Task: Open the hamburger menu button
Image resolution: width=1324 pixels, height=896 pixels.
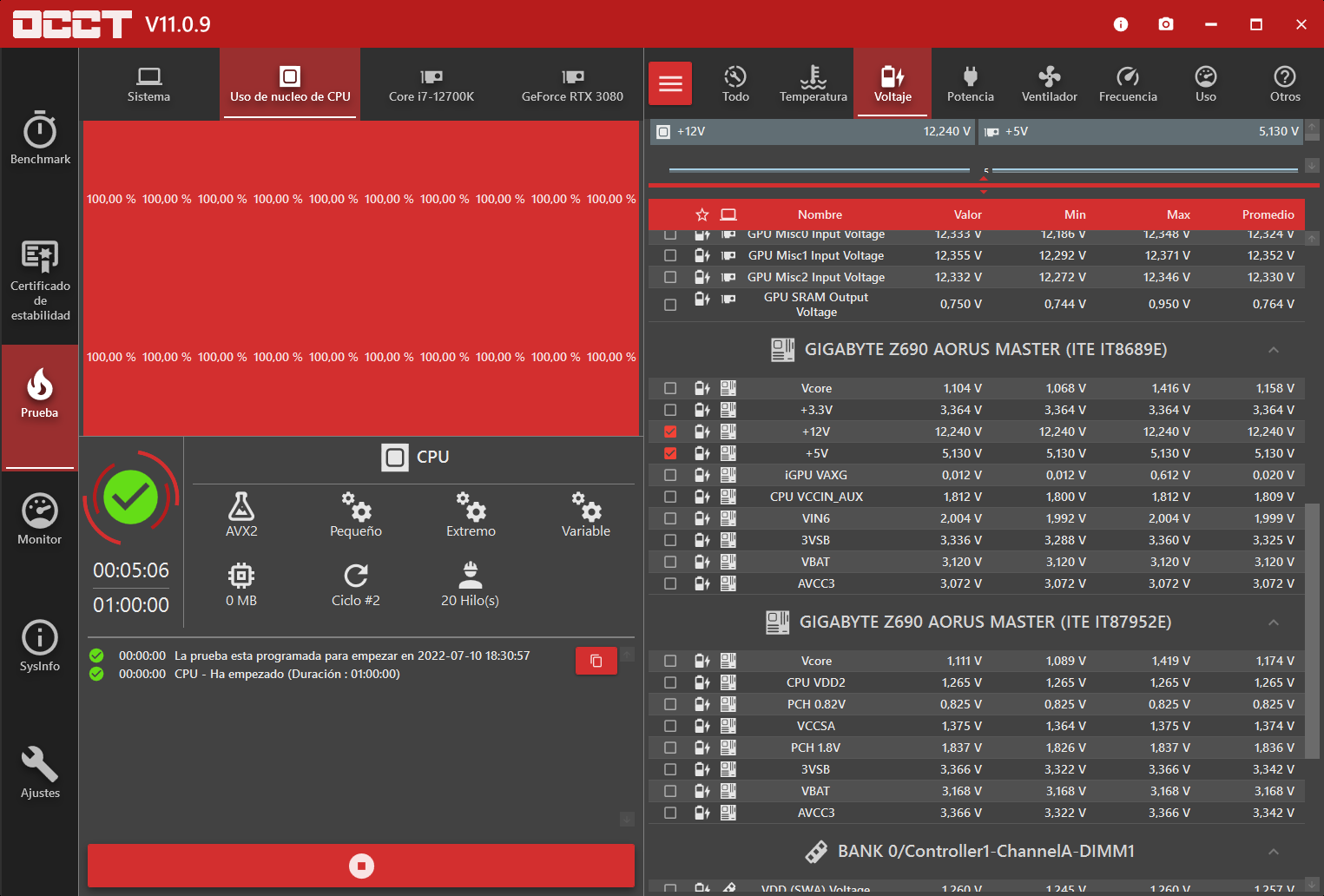Action: point(670,83)
